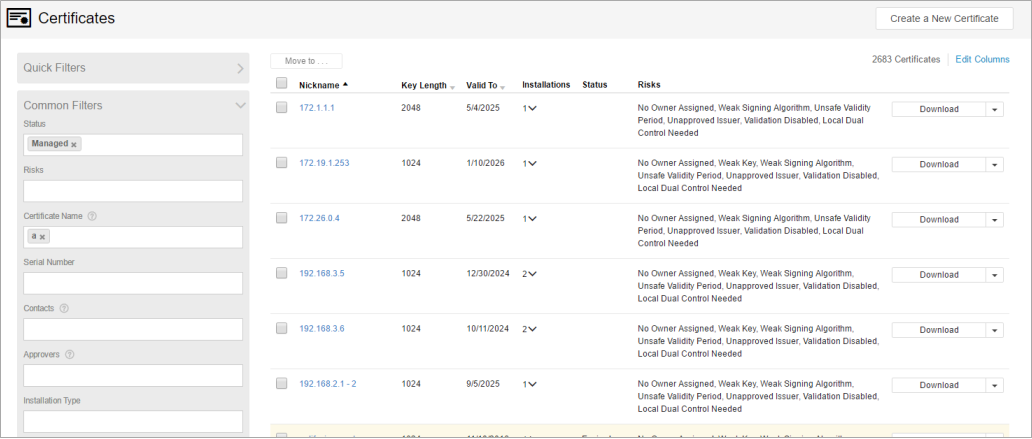Remove the 'a' certificate name filter tag
The width and height of the screenshot is (1032, 439).
tap(42, 237)
